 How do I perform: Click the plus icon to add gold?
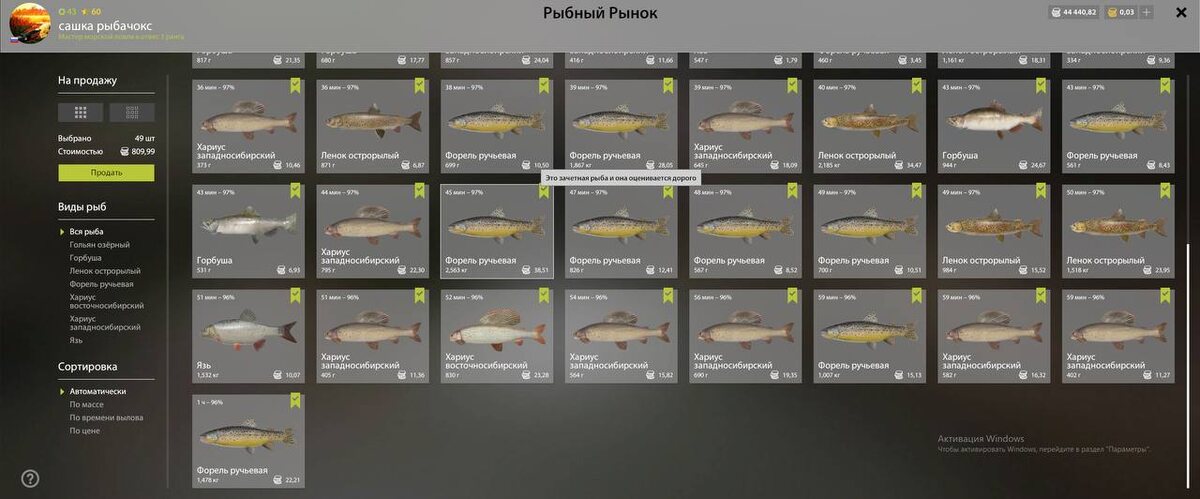click(x=1147, y=13)
